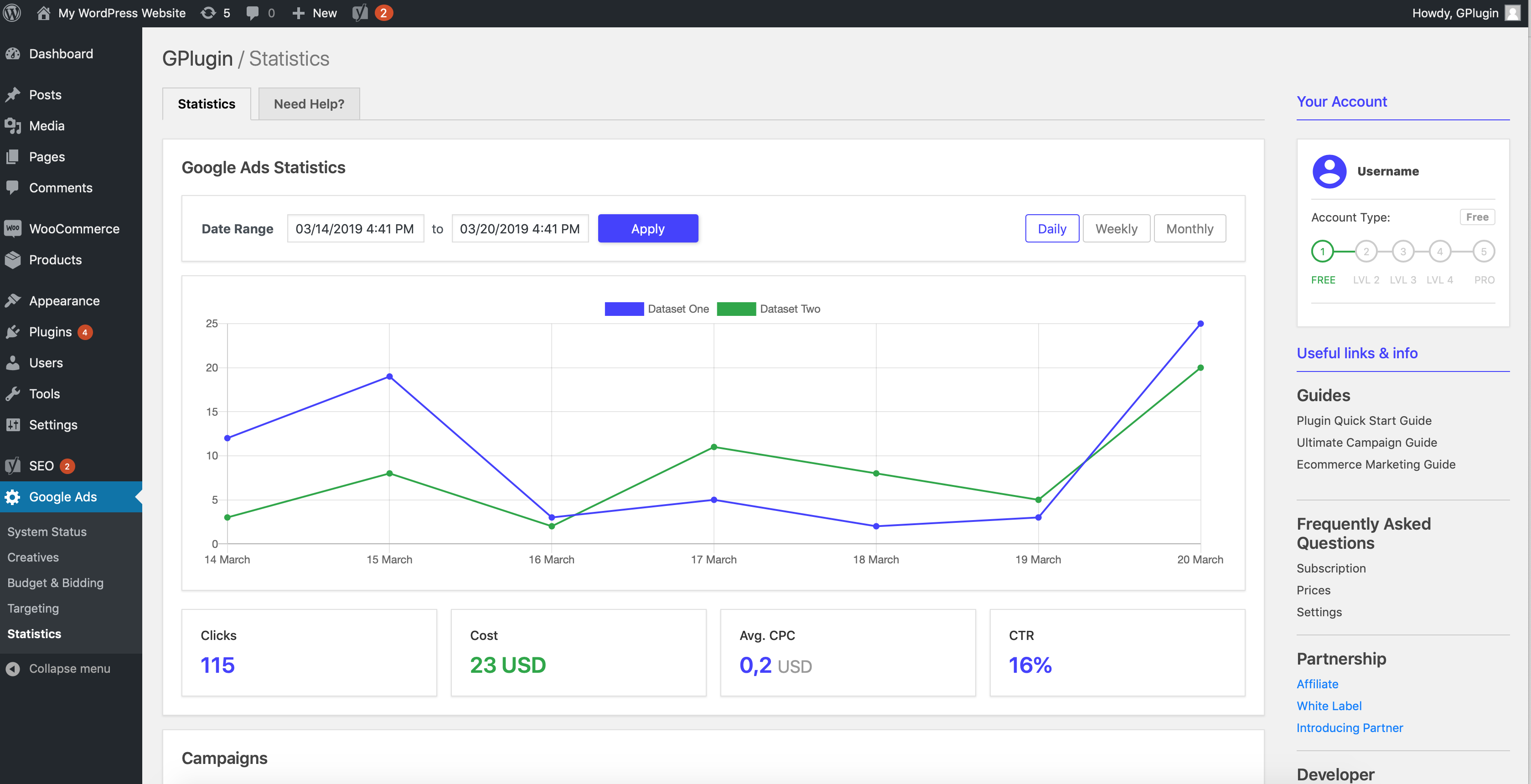Viewport: 1531px width, 784px height.
Task: Open Plugin Quick Start Guide
Action: coord(1364,421)
